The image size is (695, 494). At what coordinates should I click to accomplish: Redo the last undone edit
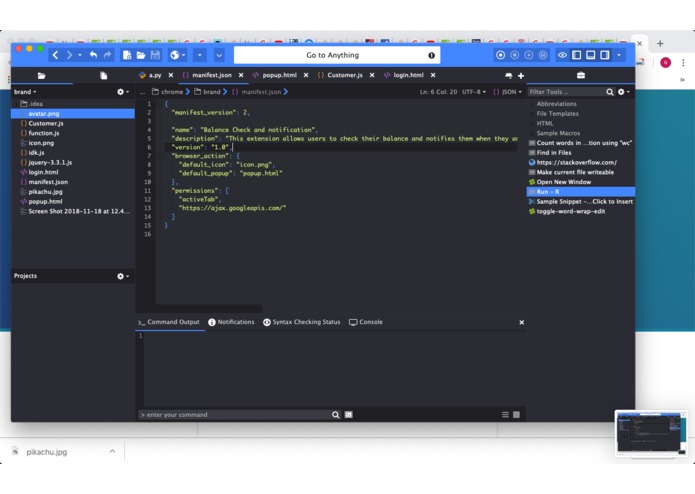[107, 55]
